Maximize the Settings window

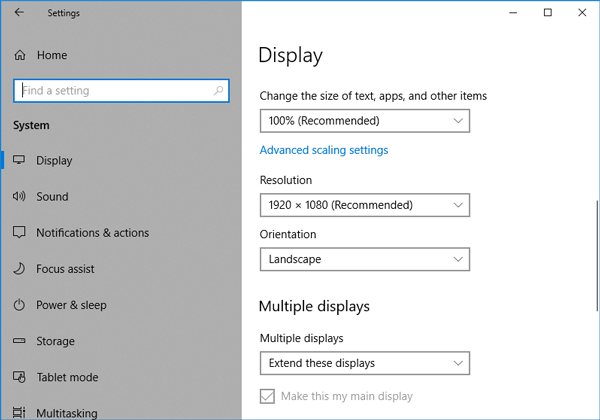point(547,13)
